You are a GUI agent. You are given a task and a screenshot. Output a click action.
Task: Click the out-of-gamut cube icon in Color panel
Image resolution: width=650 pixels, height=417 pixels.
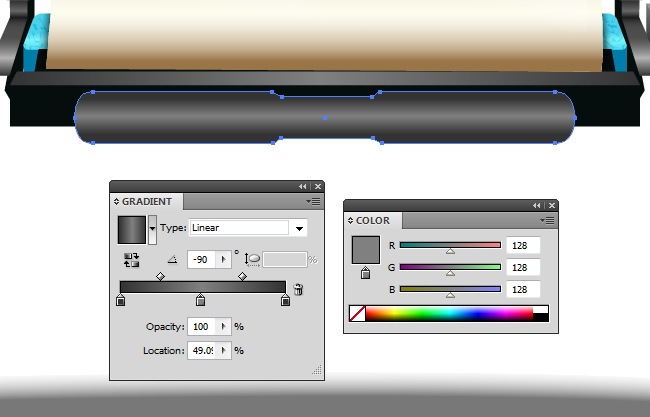365,273
